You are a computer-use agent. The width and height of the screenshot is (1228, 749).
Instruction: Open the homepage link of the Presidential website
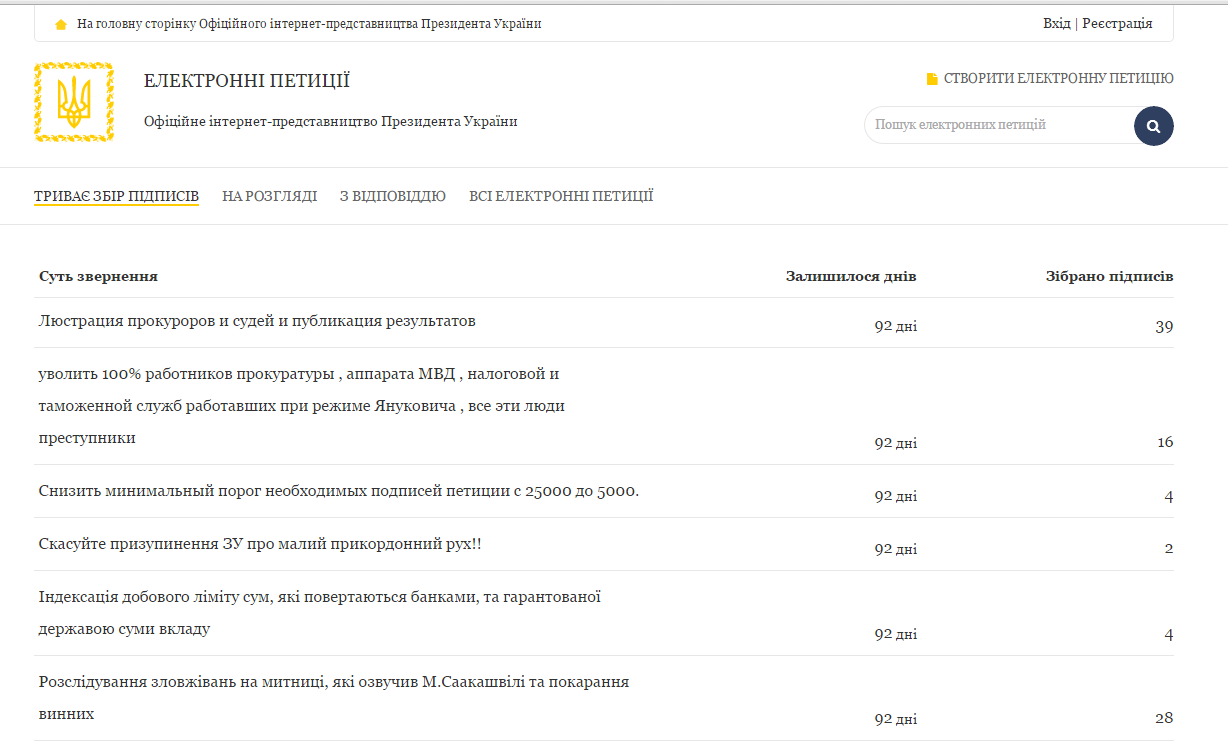[300, 23]
